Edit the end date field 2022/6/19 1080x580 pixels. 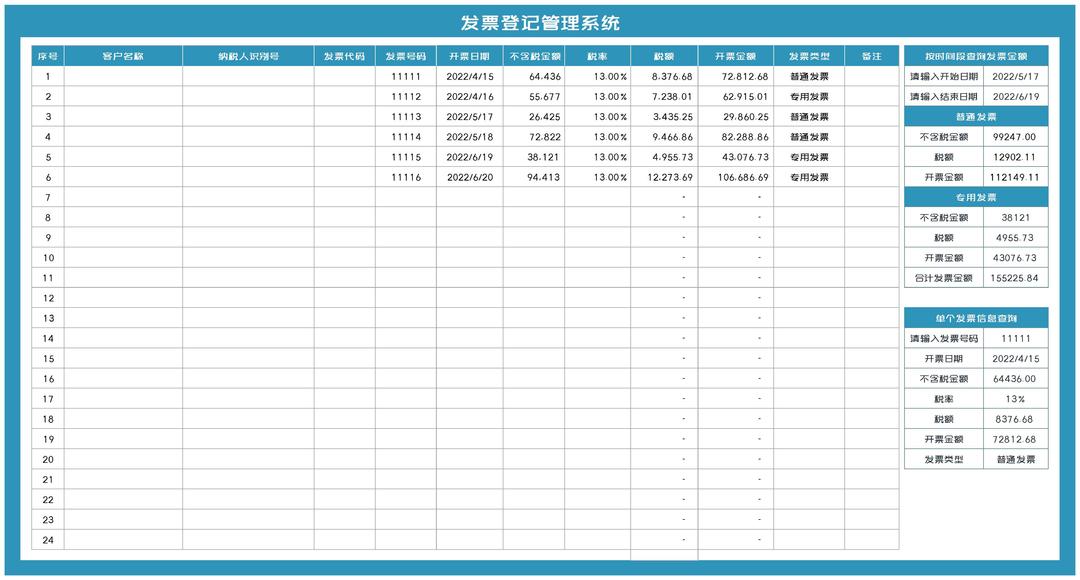click(x=1016, y=96)
